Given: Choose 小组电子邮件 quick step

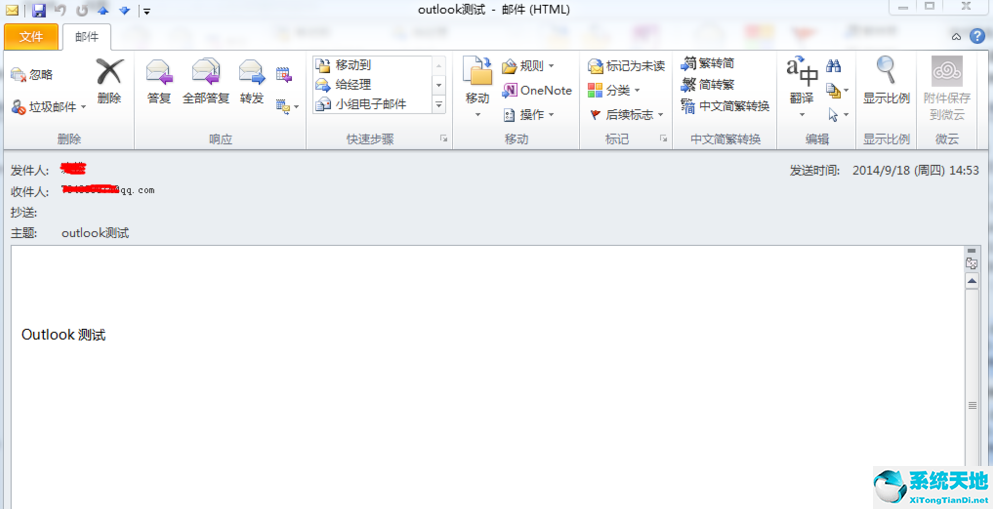Looking at the screenshot, I should [x=372, y=104].
